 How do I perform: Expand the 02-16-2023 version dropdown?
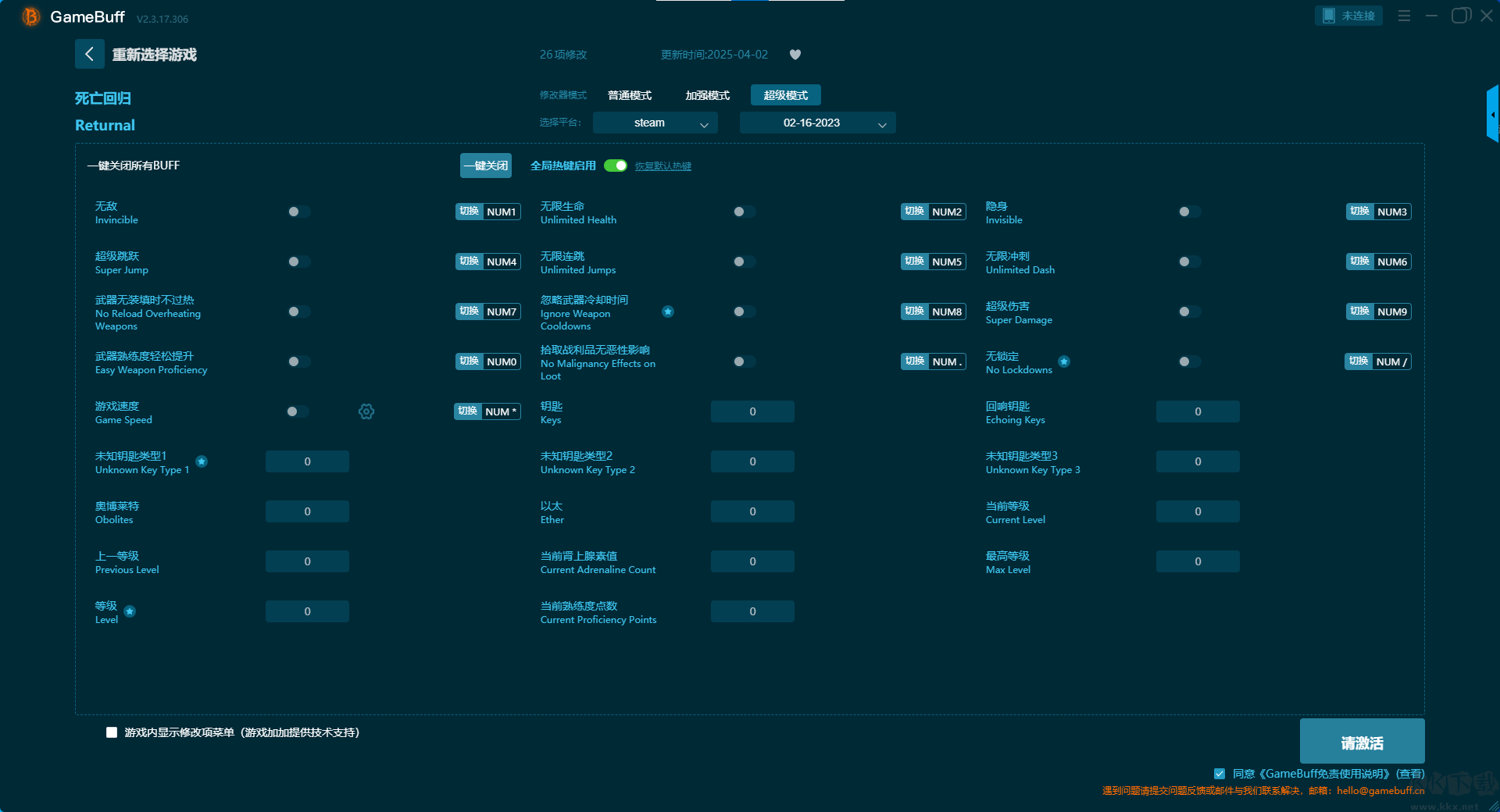point(817,123)
